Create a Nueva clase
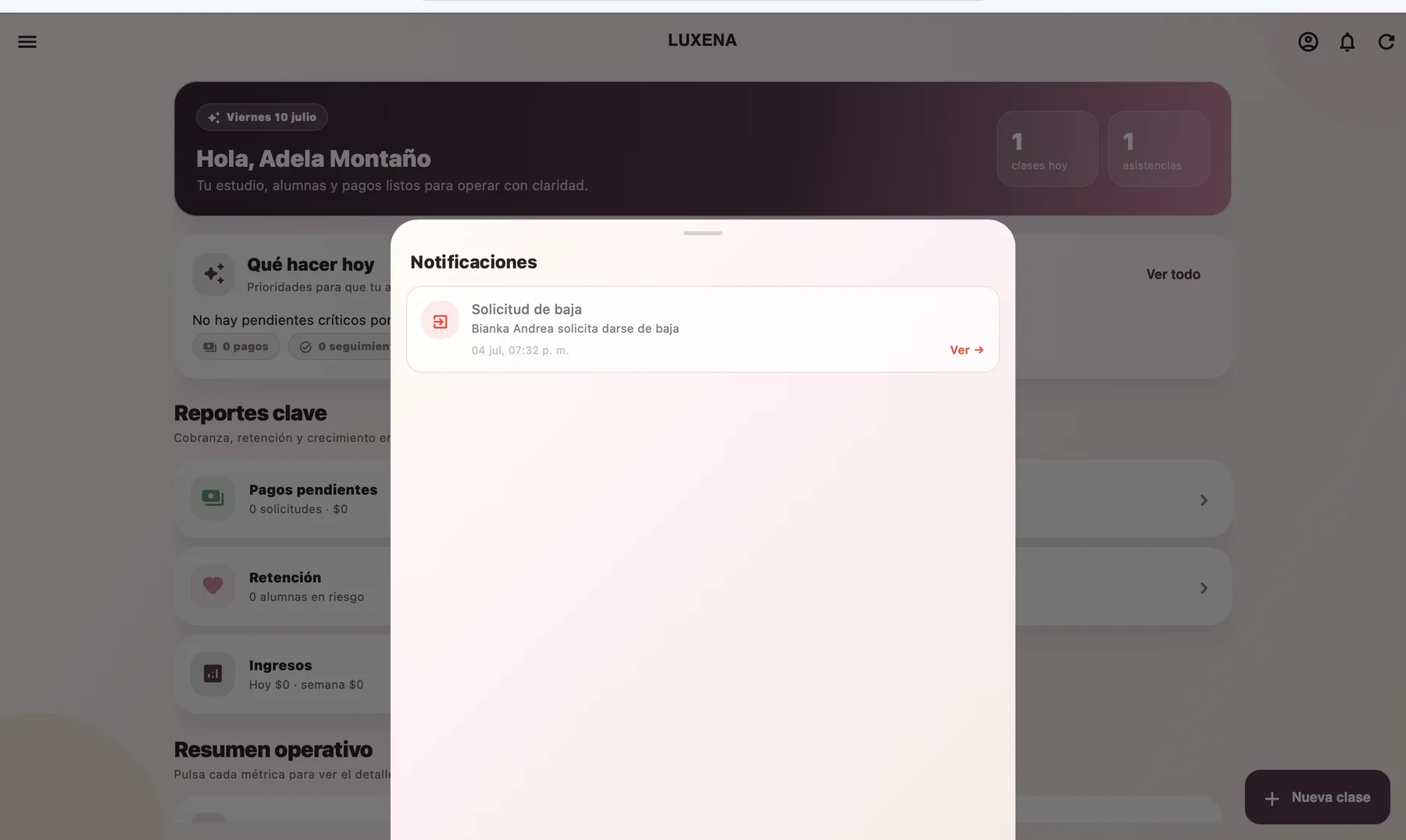 1317,797
